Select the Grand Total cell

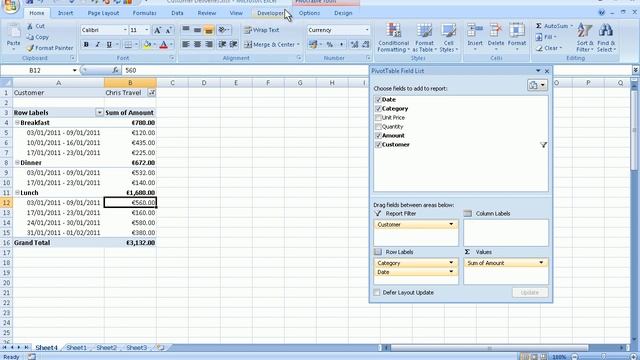coord(58,243)
